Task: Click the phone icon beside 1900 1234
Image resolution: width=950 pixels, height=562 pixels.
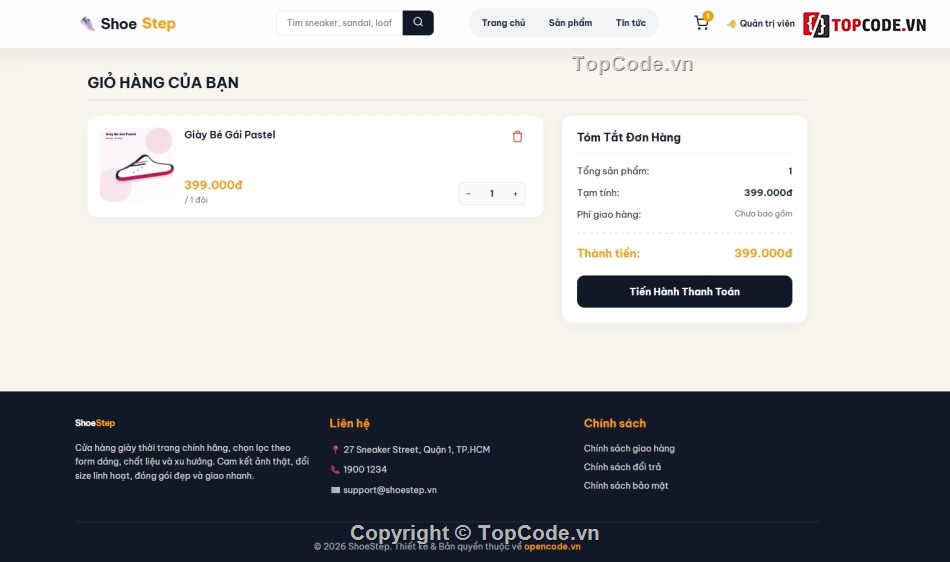Action: [x=335, y=469]
